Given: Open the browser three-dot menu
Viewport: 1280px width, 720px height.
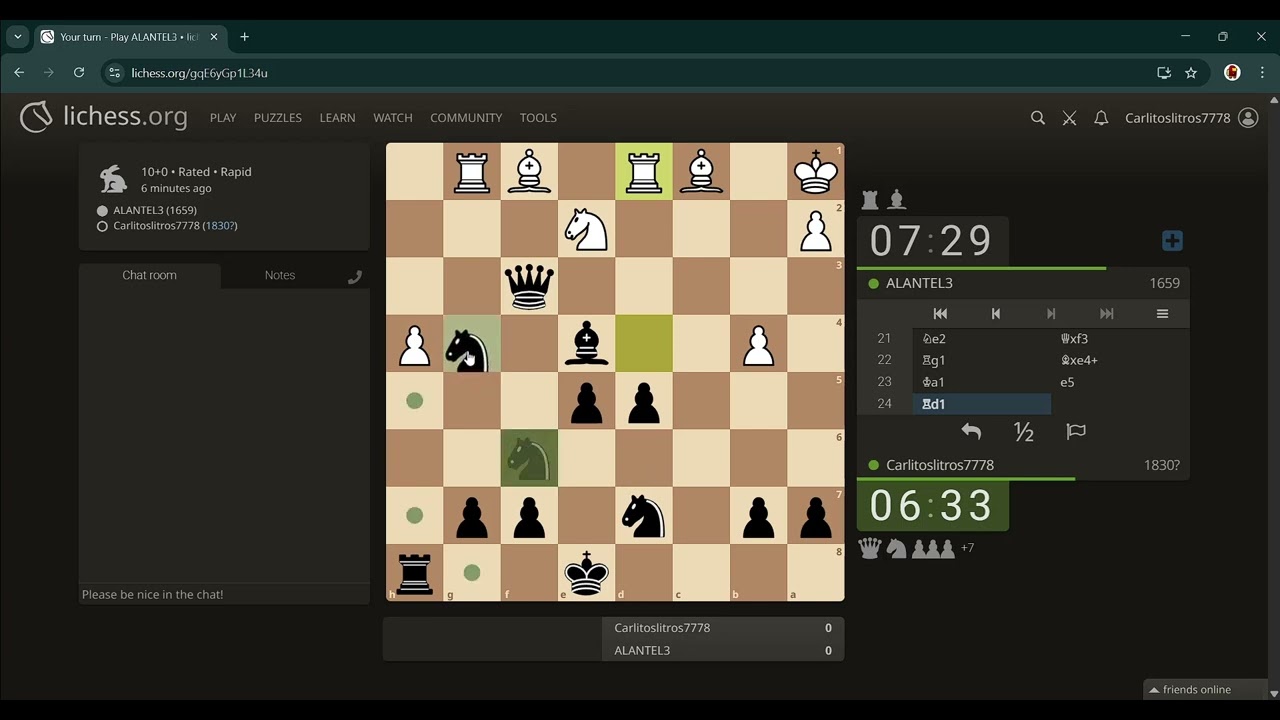Looking at the screenshot, I should (x=1262, y=73).
